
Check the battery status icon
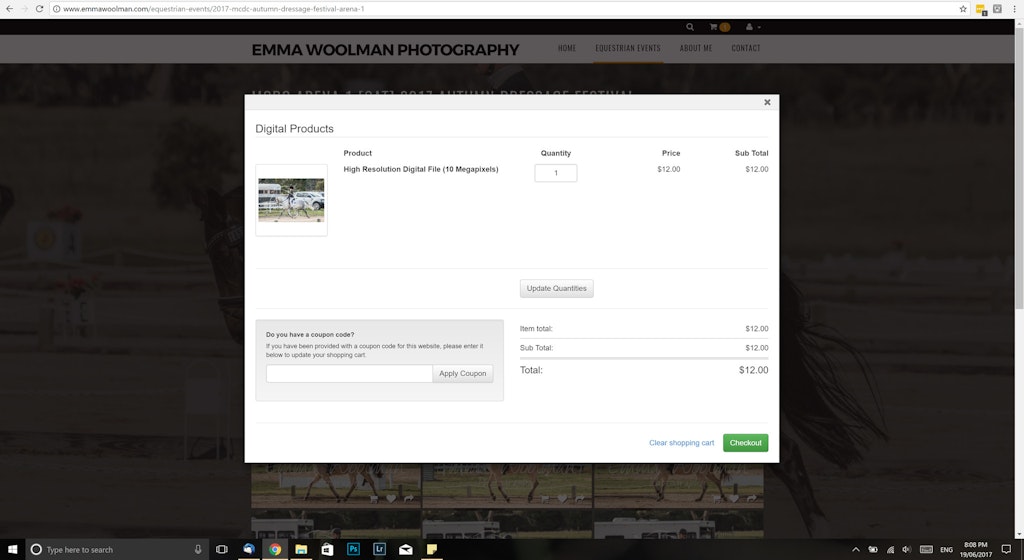tap(873, 550)
